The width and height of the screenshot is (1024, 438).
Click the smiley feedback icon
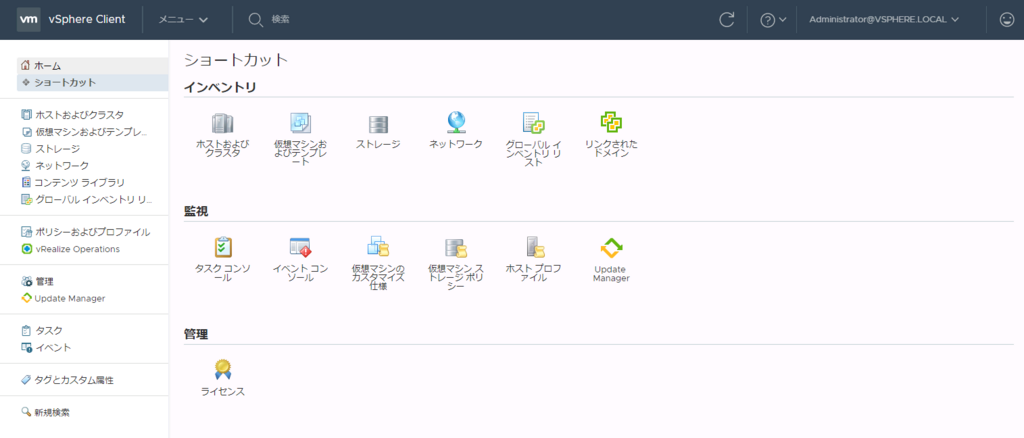tap(1006, 20)
